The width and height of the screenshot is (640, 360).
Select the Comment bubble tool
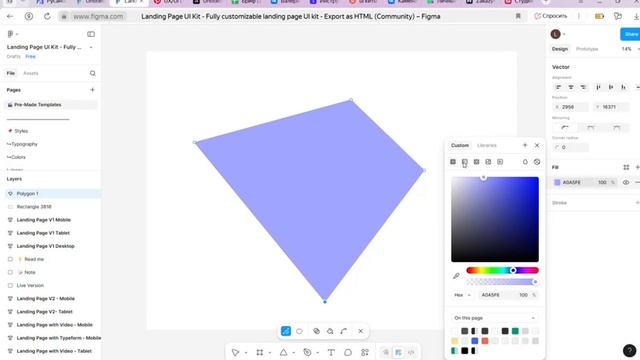(x=348, y=352)
